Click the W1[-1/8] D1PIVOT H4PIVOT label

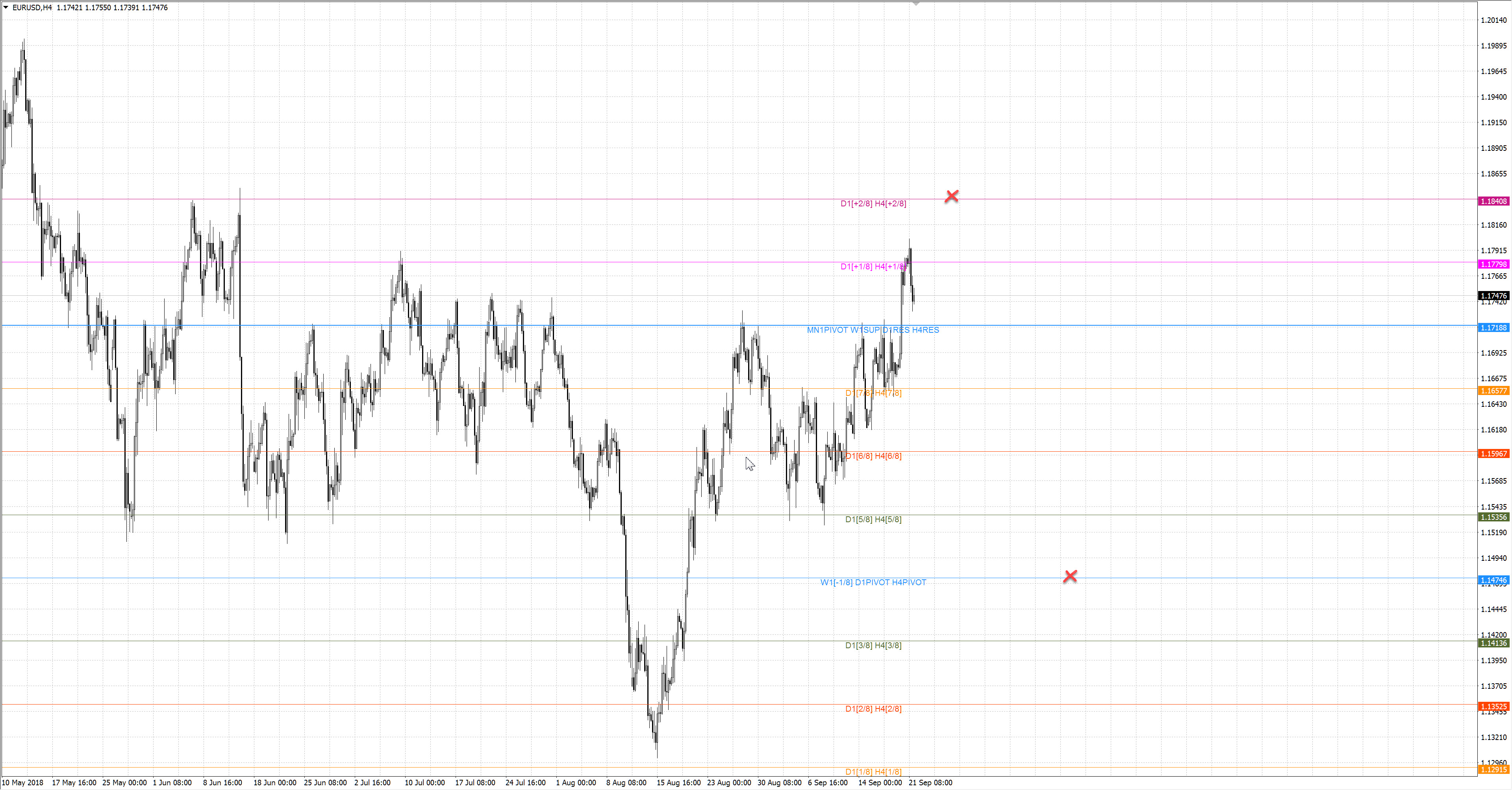tap(873, 582)
